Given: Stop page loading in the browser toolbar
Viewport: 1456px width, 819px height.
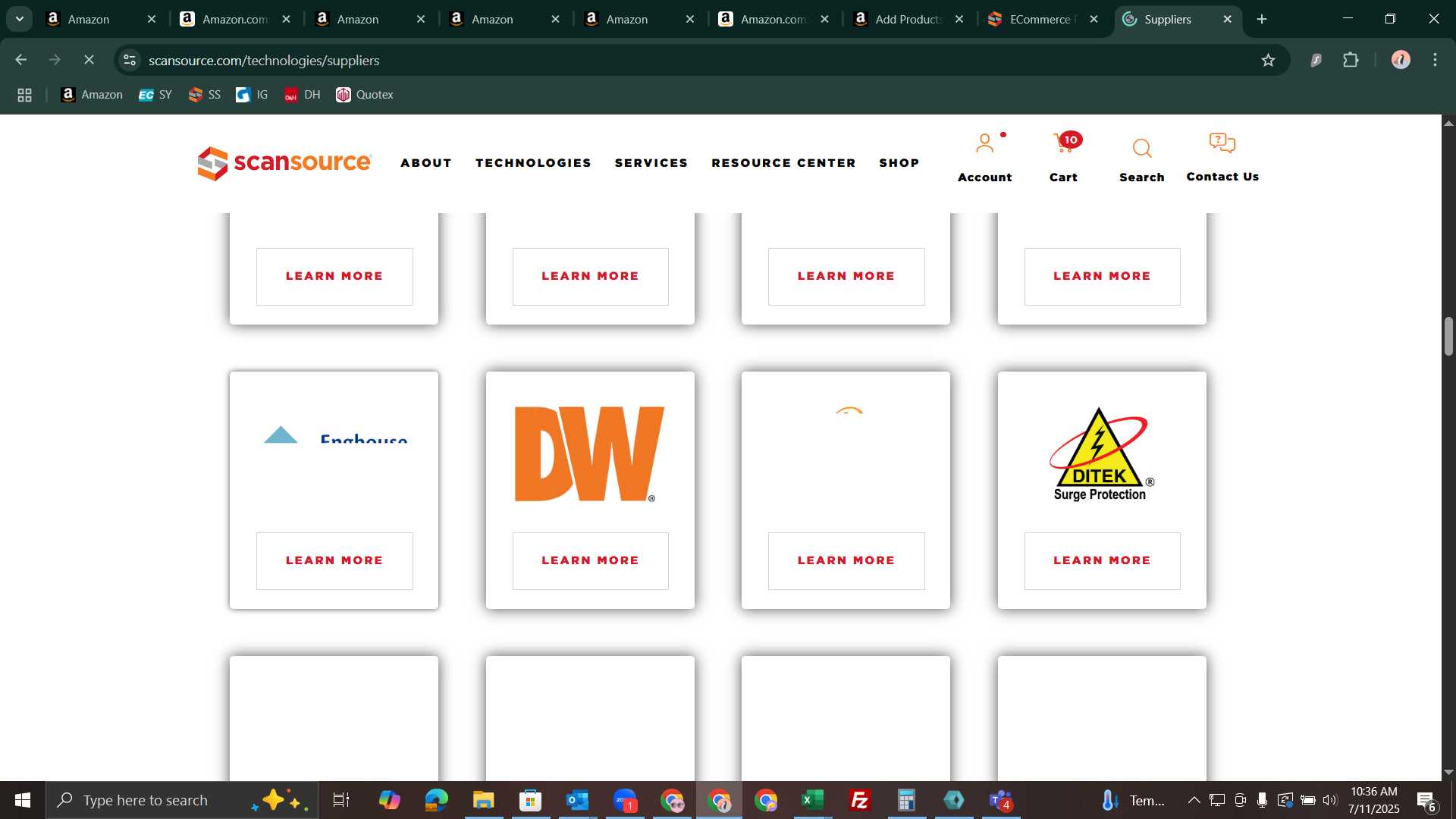Looking at the screenshot, I should click(89, 60).
